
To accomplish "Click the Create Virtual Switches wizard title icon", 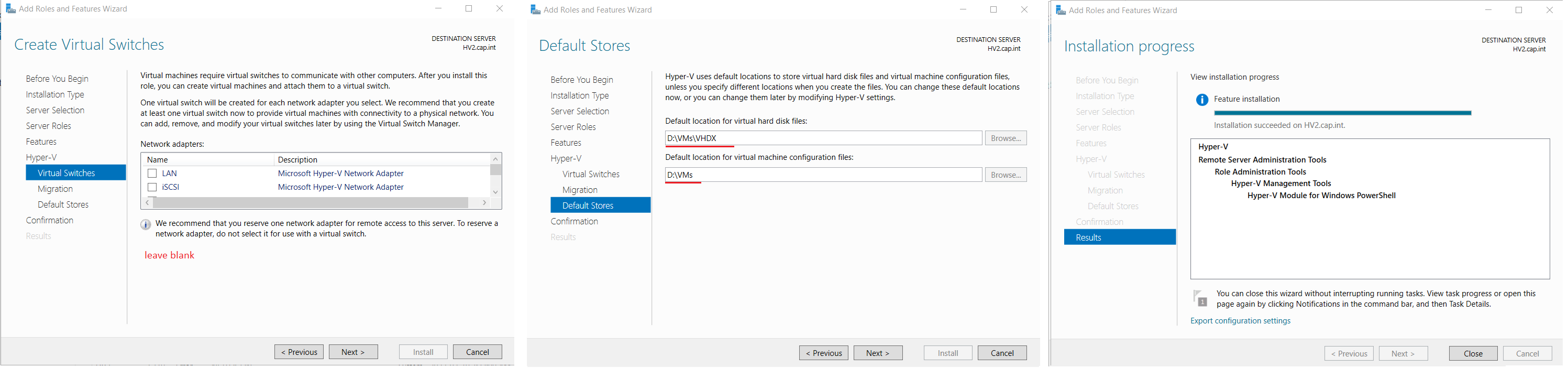I will pyautogui.click(x=10, y=8).
